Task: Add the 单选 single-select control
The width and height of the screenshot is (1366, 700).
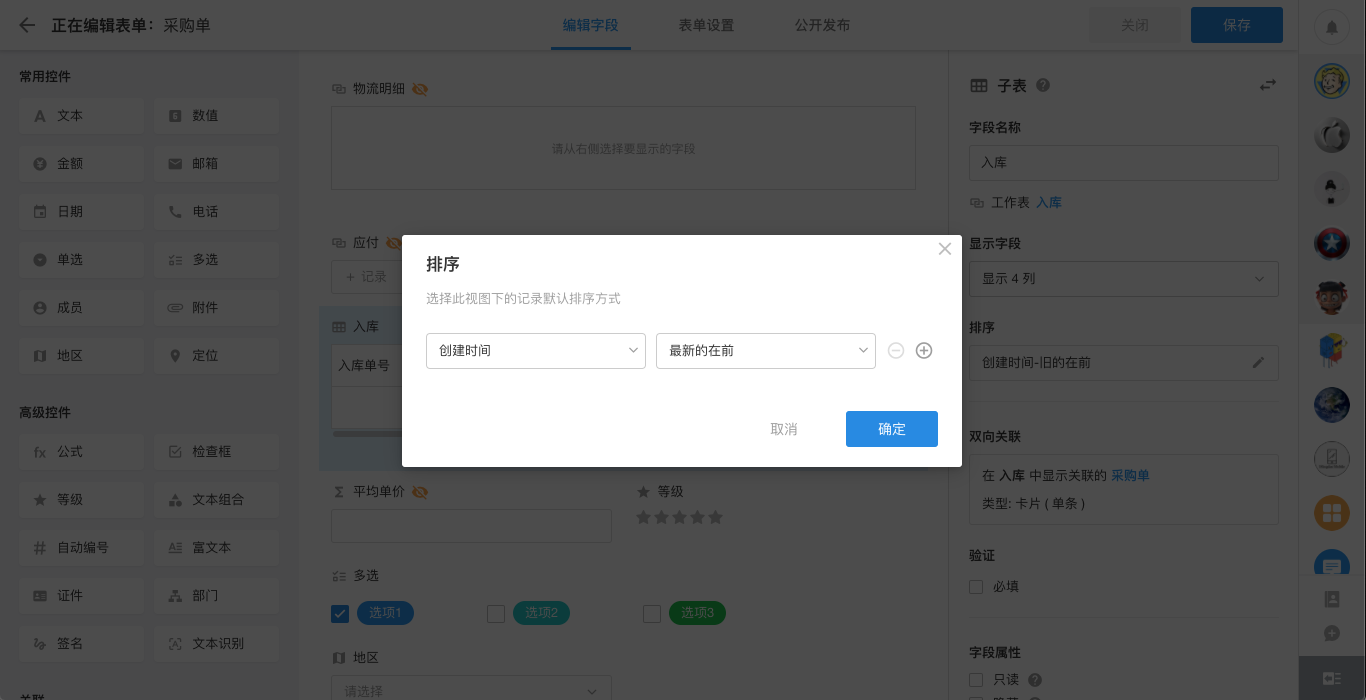Action: pos(81,260)
